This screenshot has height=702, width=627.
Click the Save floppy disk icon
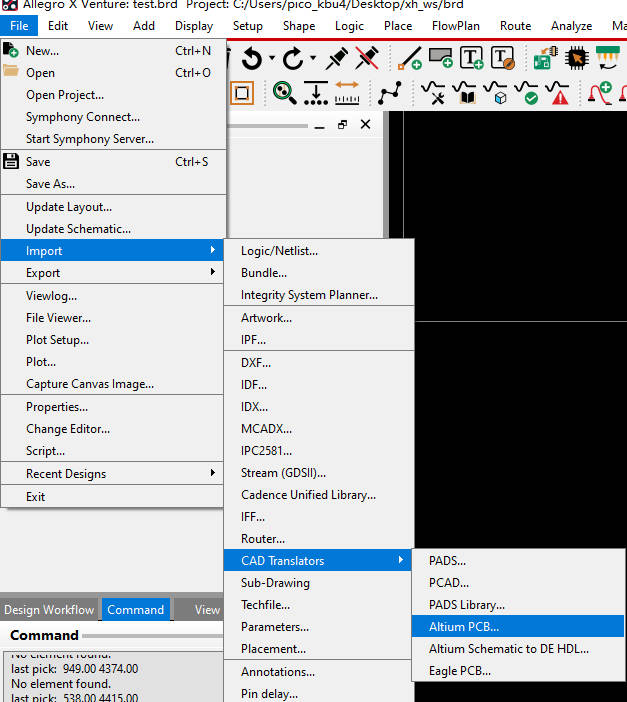(x=11, y=161)
